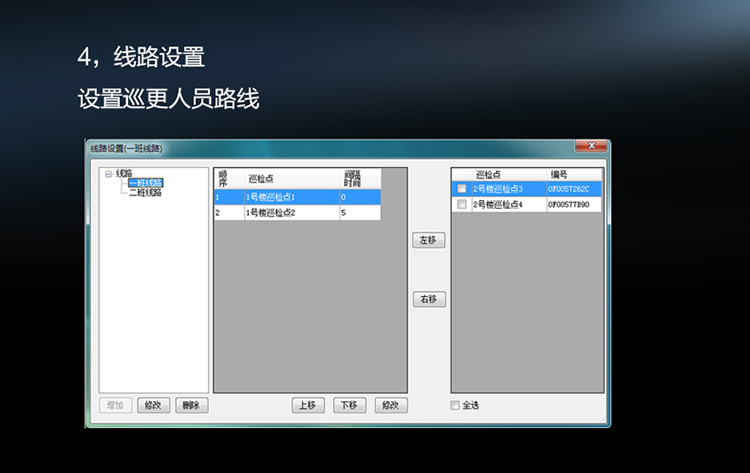
Task: Click 修改 button below the route tree
Action: (x=154, y=405)
